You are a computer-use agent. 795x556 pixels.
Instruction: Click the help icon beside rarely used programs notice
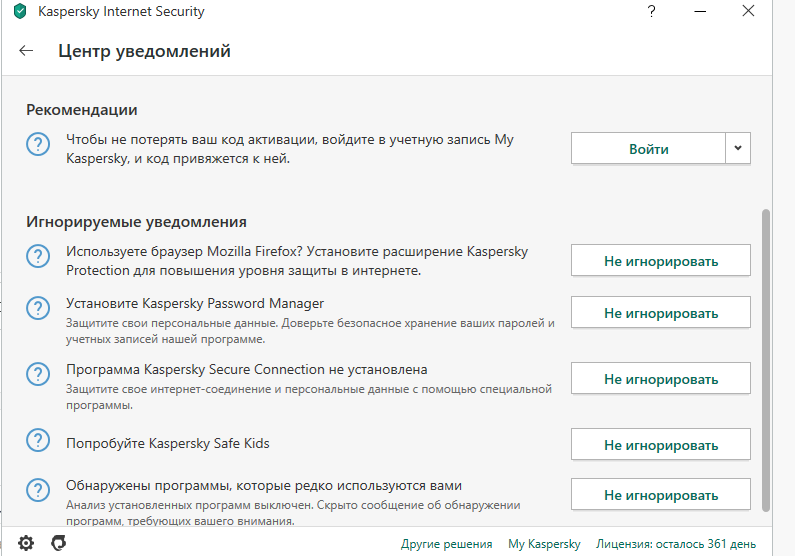pyautogui.click(x=38, y=490)
